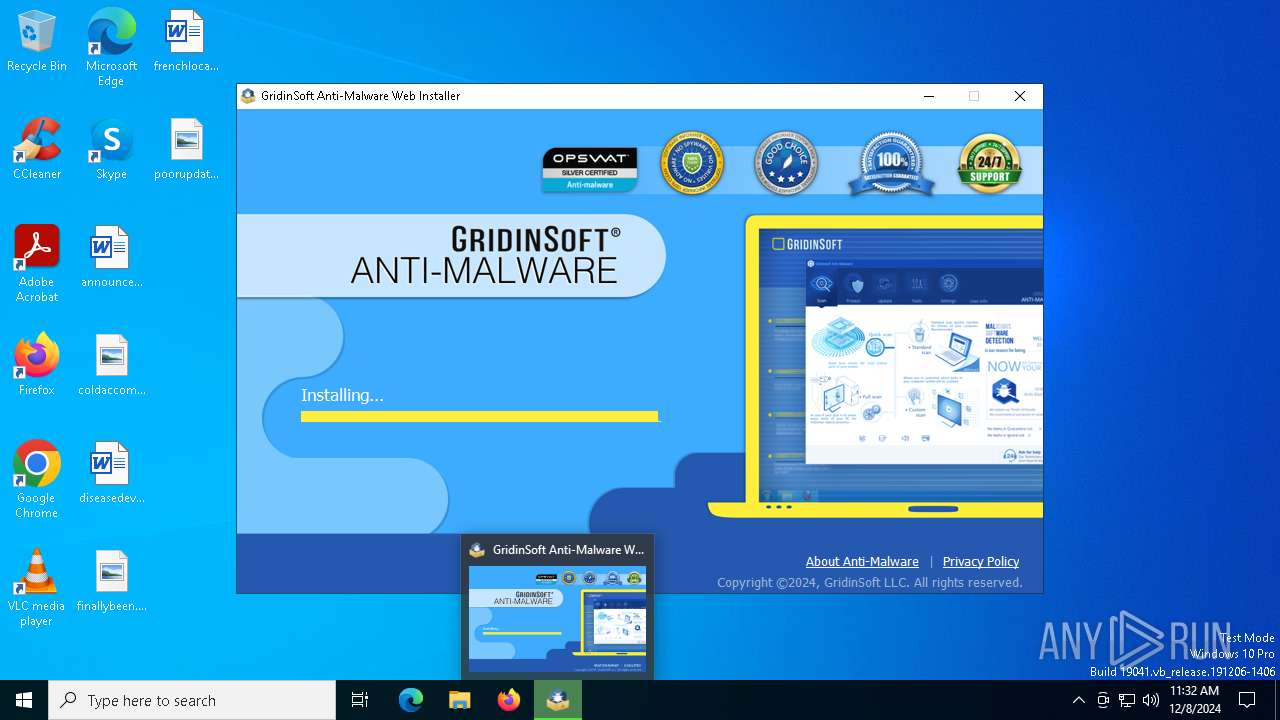Open the Windows Start menu
The image size is (1280, 720).
pos(24,700)
